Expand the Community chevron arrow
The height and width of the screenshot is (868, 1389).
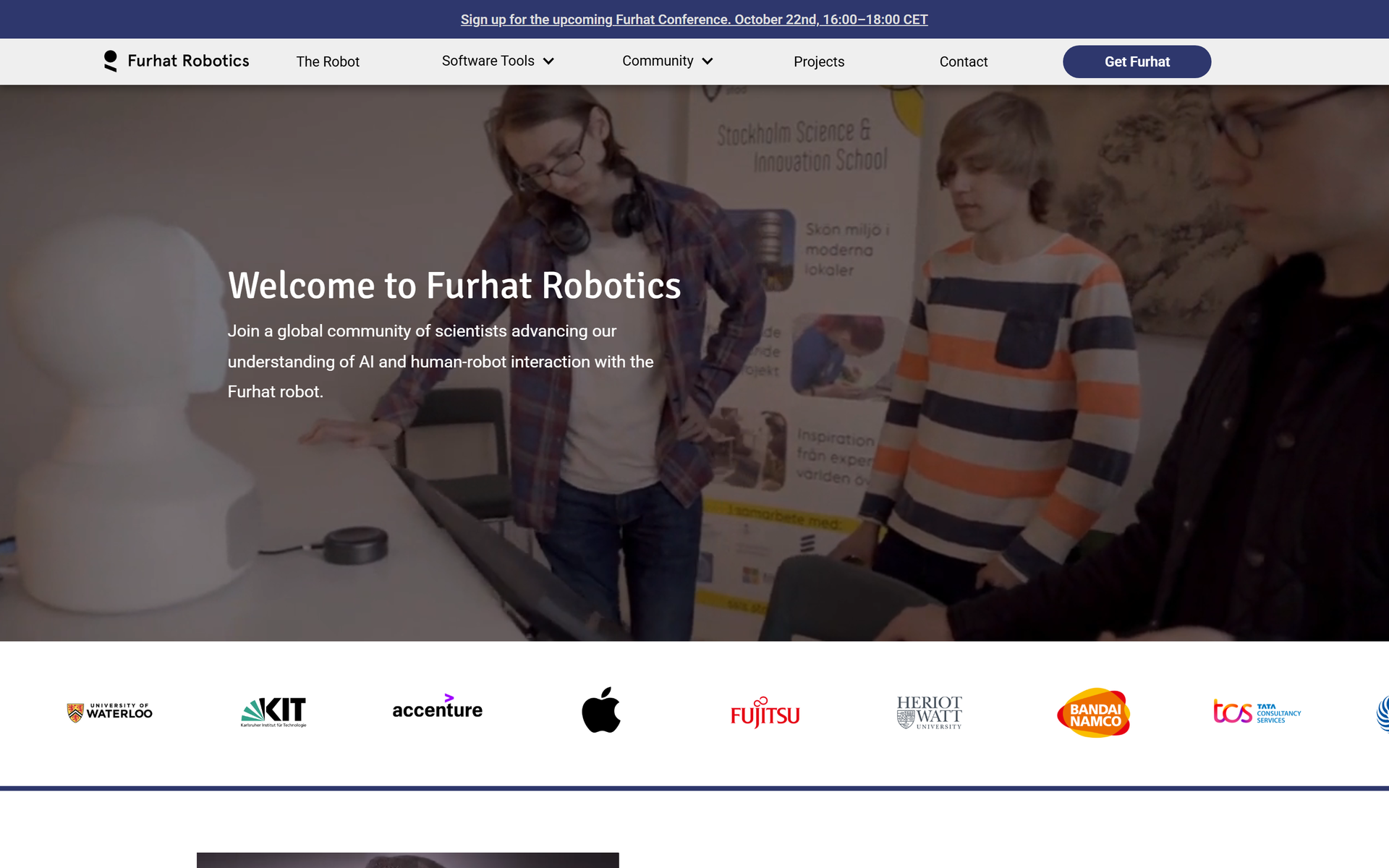708,61
